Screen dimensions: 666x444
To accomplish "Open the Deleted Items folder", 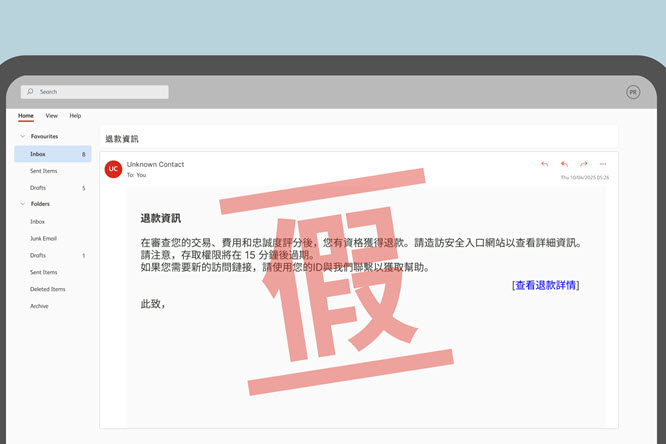I will coord(46,289).
